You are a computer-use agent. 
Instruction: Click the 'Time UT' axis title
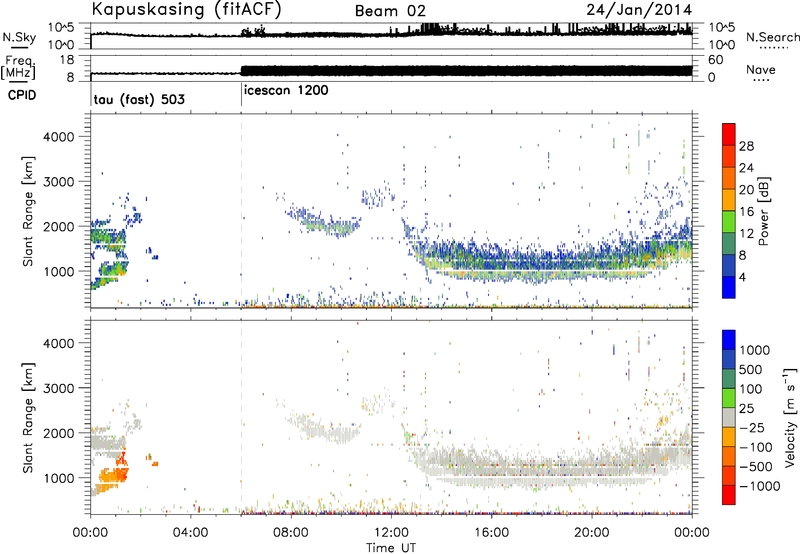point(391,548)
